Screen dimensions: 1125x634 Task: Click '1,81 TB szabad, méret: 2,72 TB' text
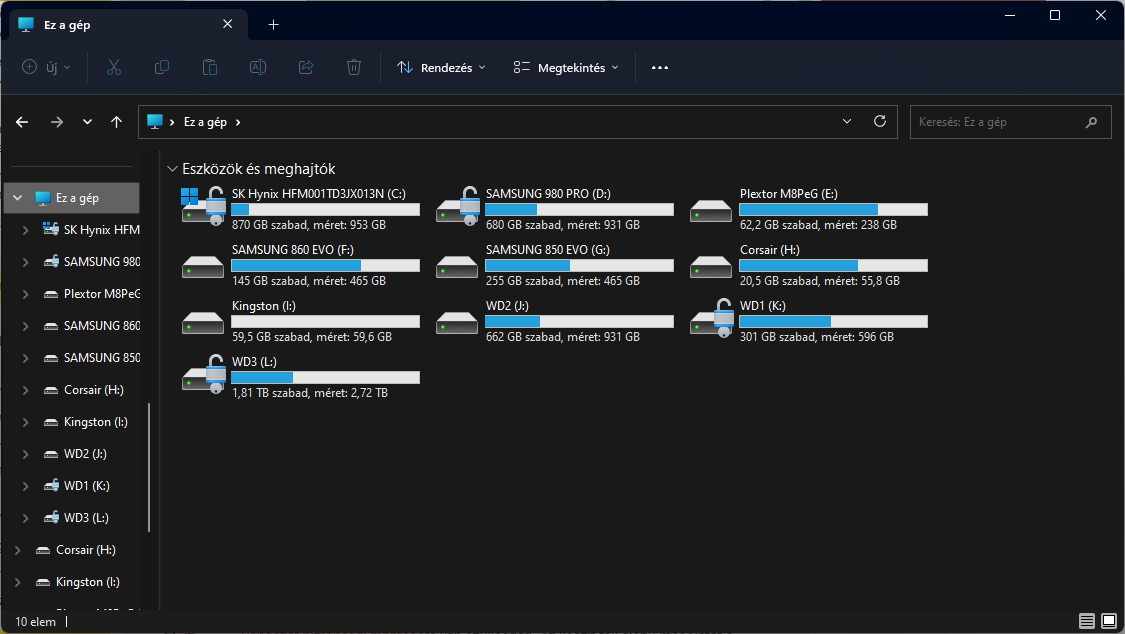pyautogui.click(x=310, y=393)
